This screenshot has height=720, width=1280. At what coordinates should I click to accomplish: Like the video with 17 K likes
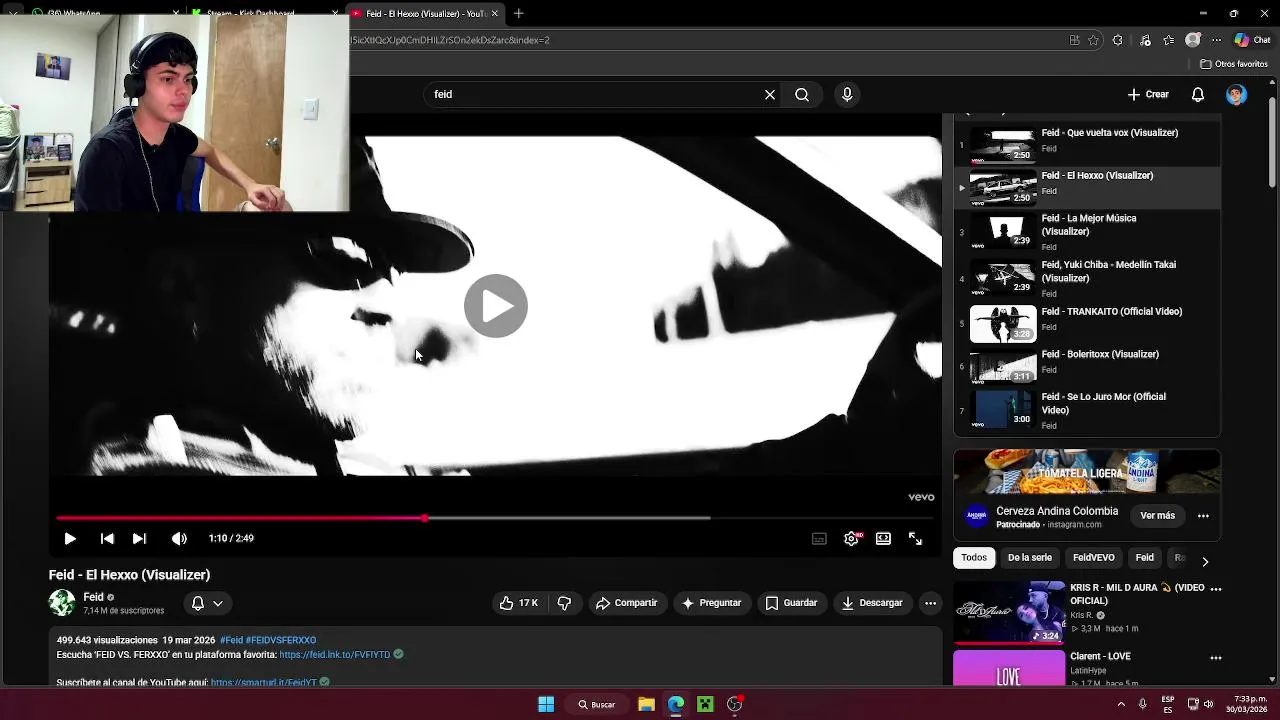[520, 603]
